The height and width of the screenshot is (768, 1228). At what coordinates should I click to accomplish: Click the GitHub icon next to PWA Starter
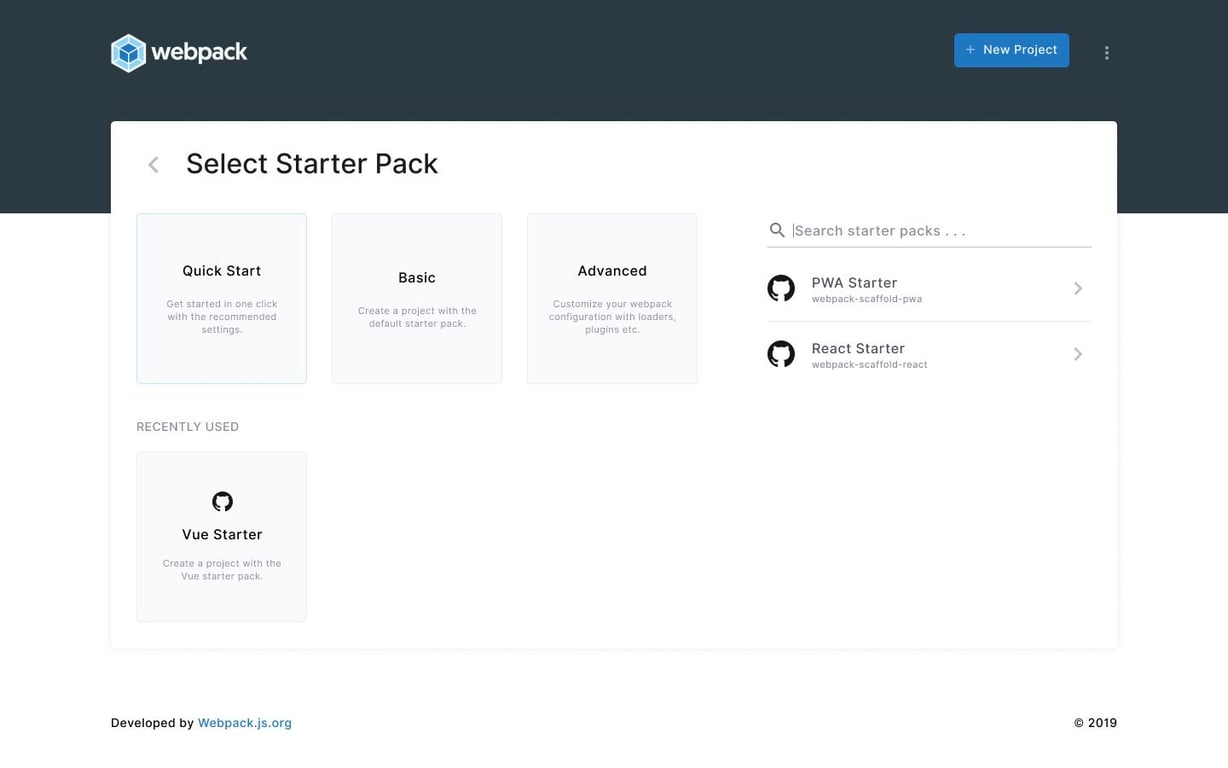pos(781,287)
